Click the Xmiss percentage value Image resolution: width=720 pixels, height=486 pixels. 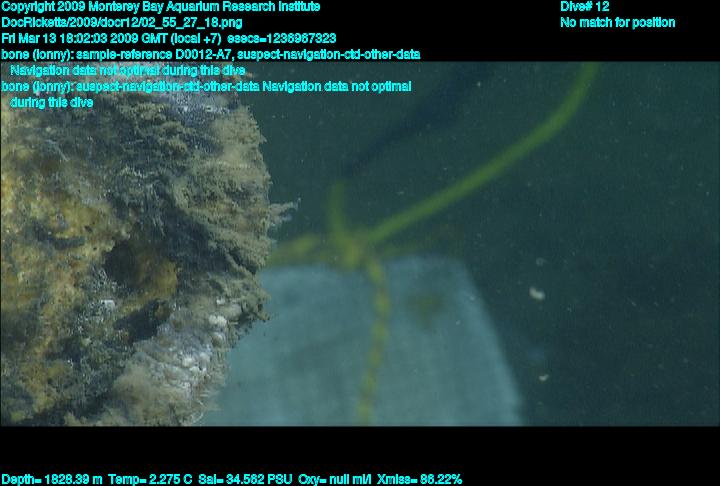click(x=420, y=480)
